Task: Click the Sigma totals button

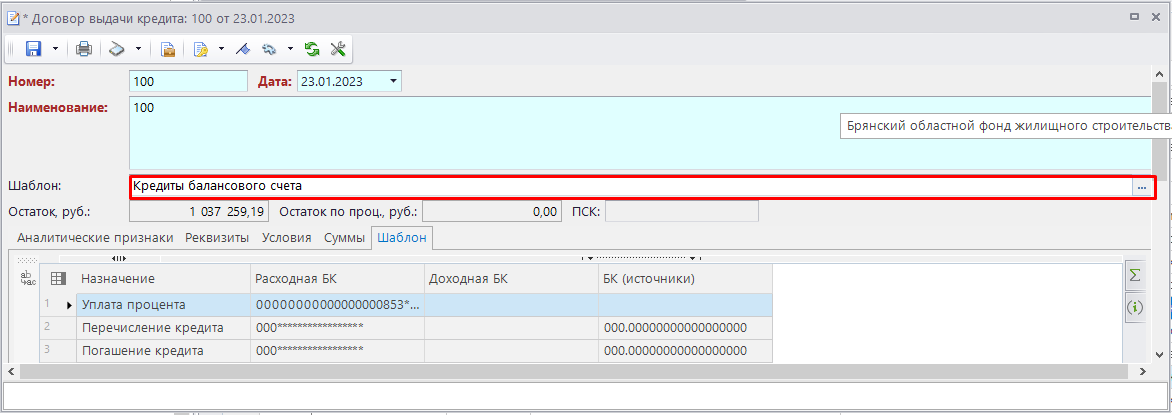Action: tap(1134, 275)
